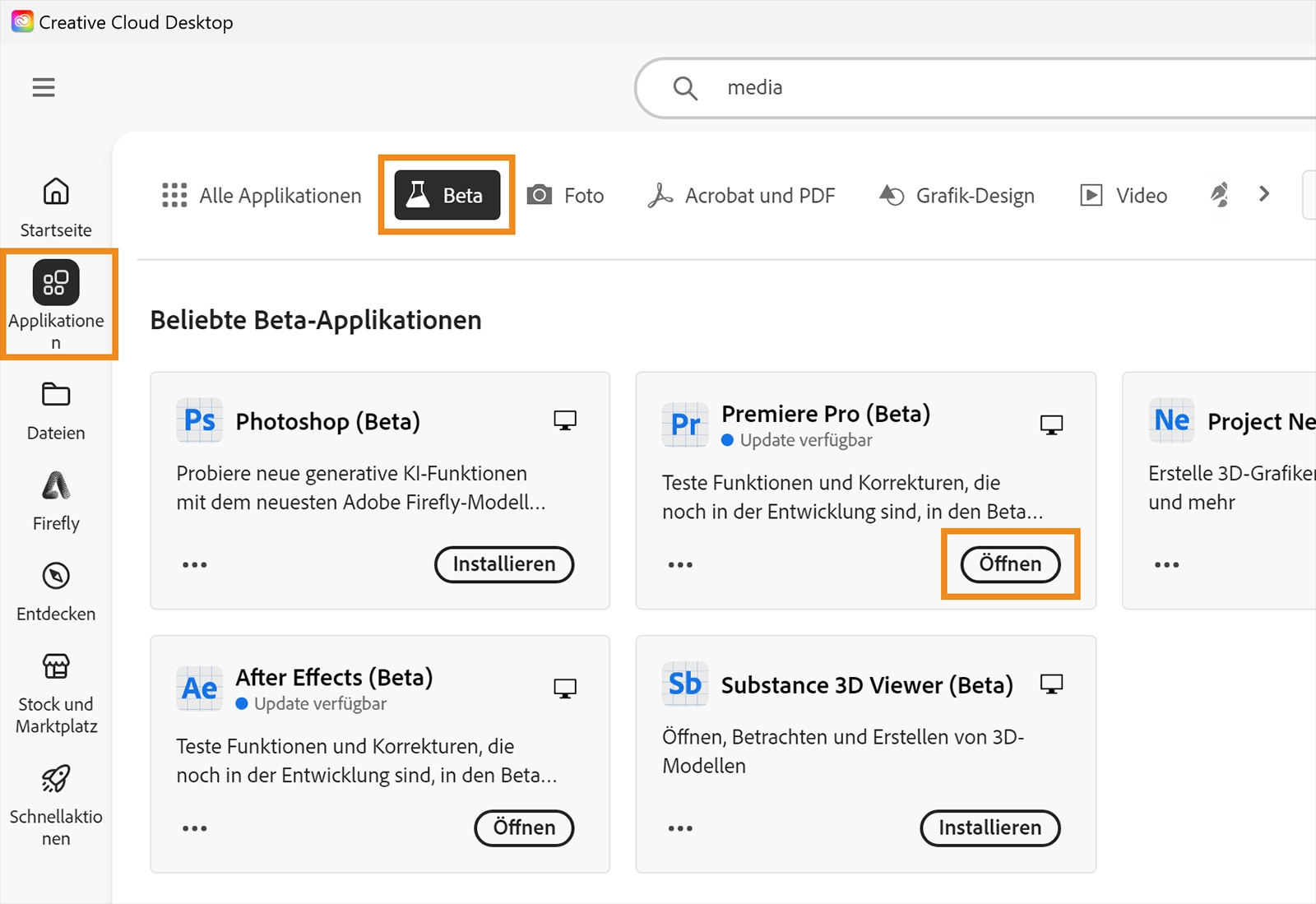Select the Beta tab
This screenshot has width=1316, height=904.
(447, 195)
